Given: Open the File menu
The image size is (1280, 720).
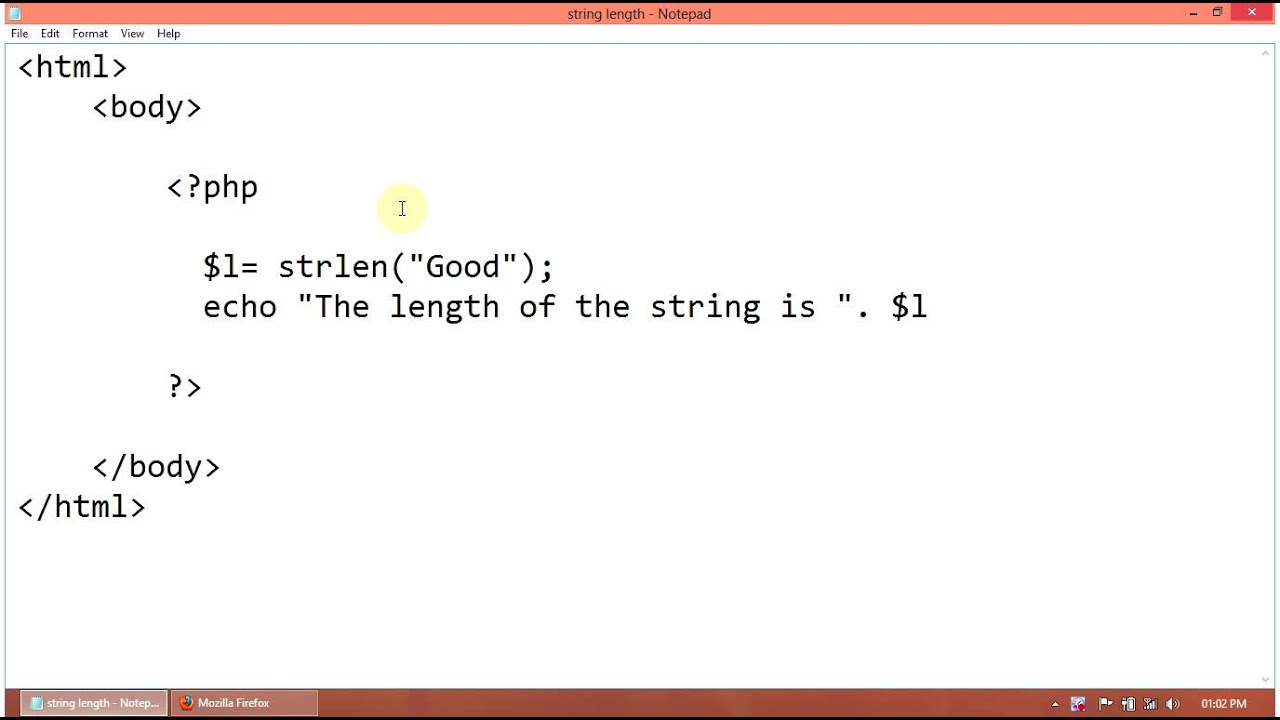Looking at the screenshot, I should pyautogui.click(x=19, y=34).
